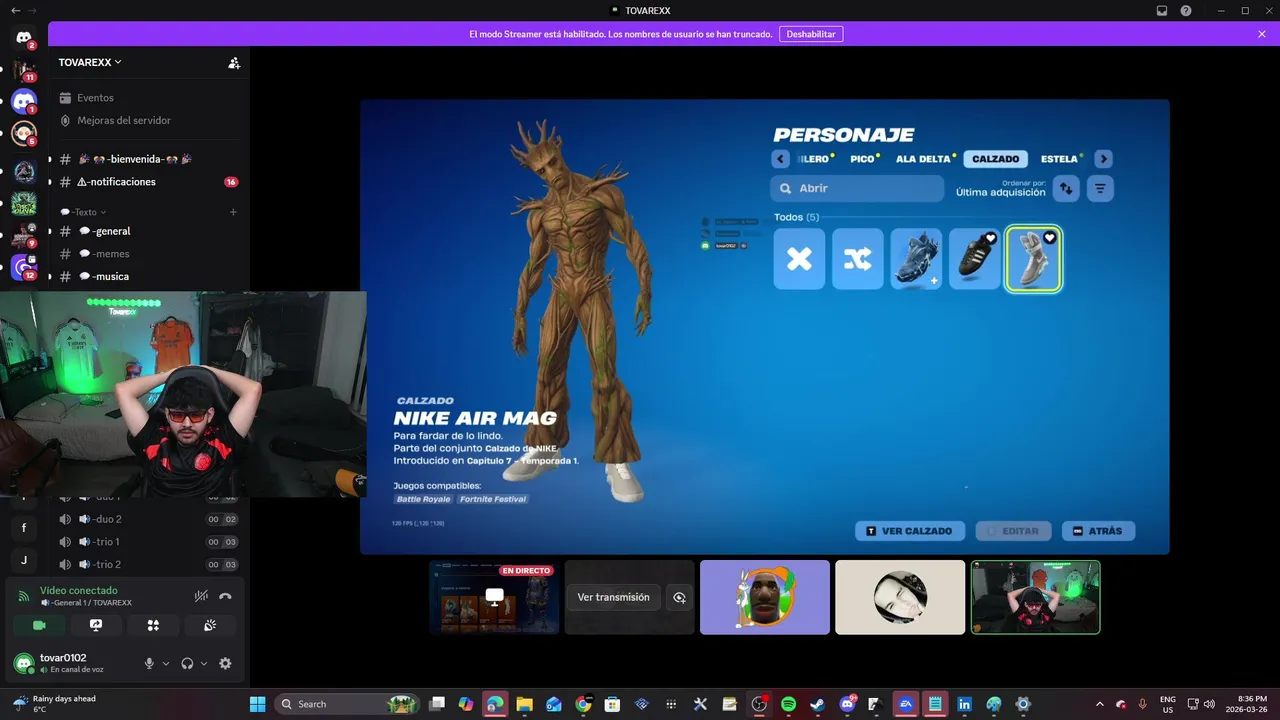The height and width of the screenshot is (720, 1280).
Task: Open the Windows Start menu
Action: tap(257, 704)
